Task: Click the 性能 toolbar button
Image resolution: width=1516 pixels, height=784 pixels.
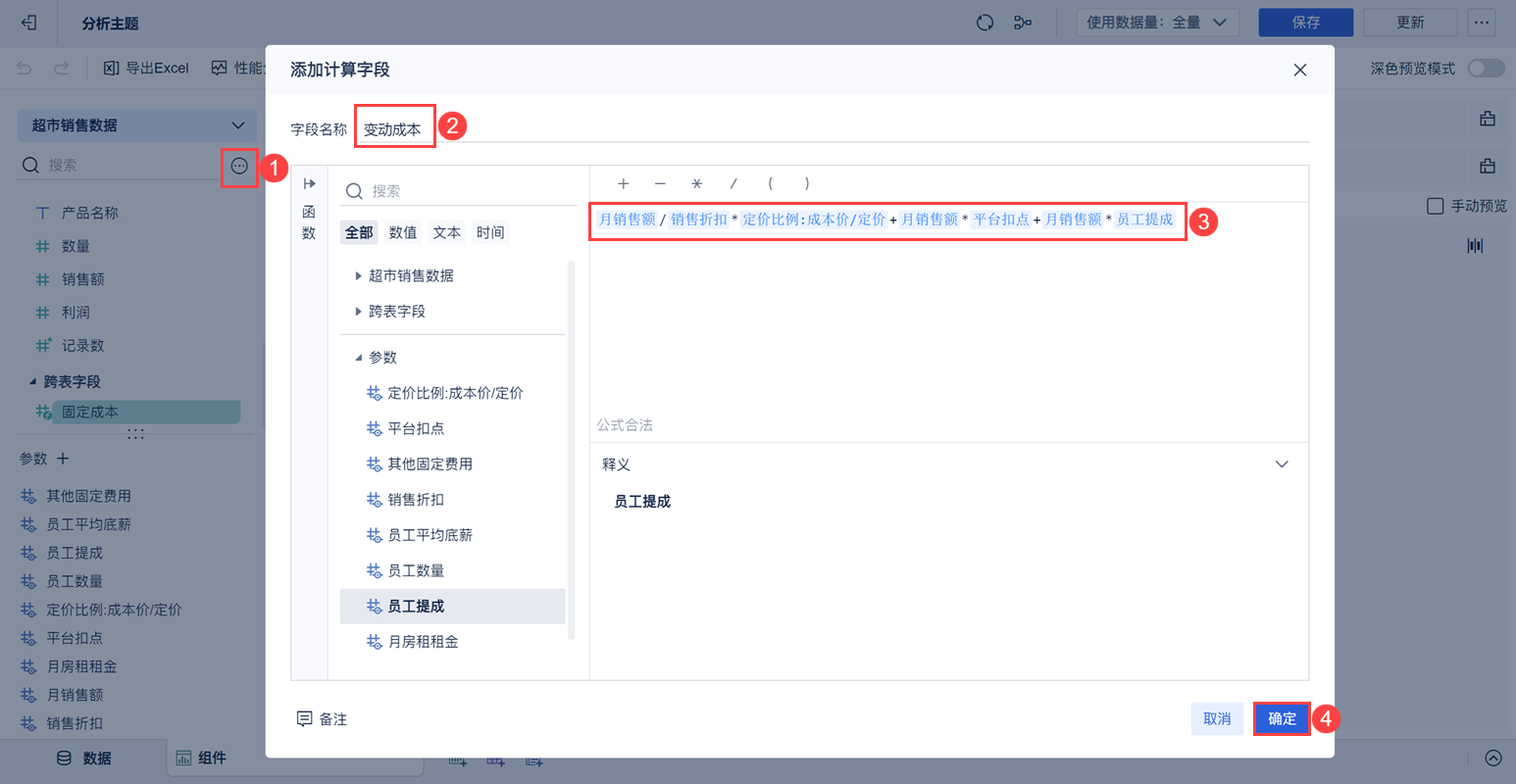Action: (x=238, y=69)
